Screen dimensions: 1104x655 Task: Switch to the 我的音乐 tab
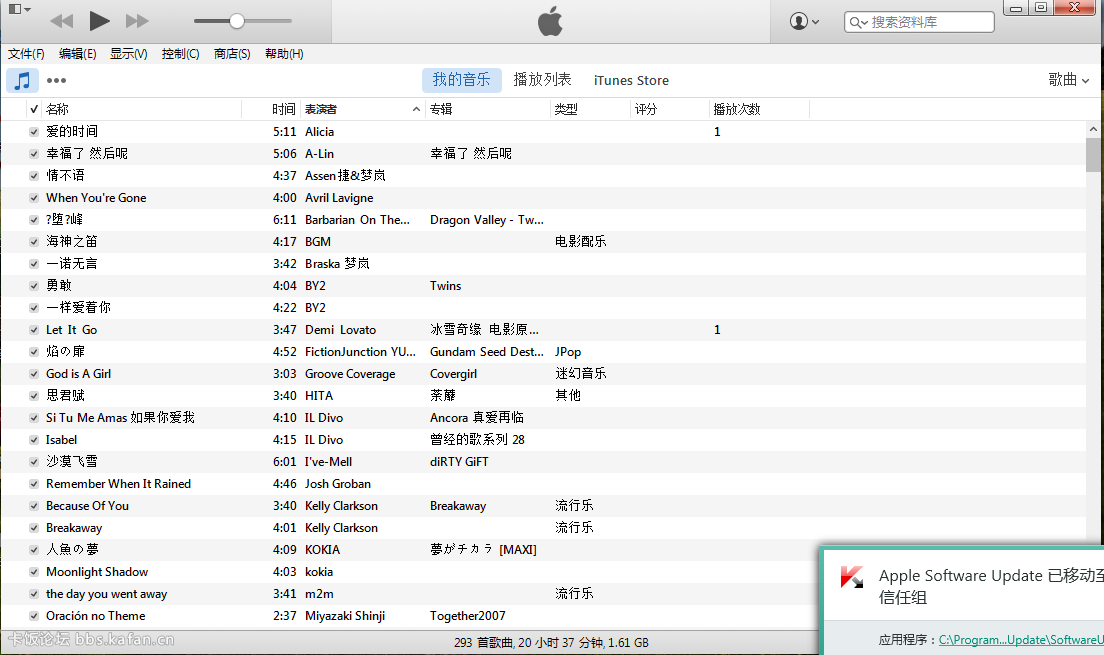pos(461,80)
